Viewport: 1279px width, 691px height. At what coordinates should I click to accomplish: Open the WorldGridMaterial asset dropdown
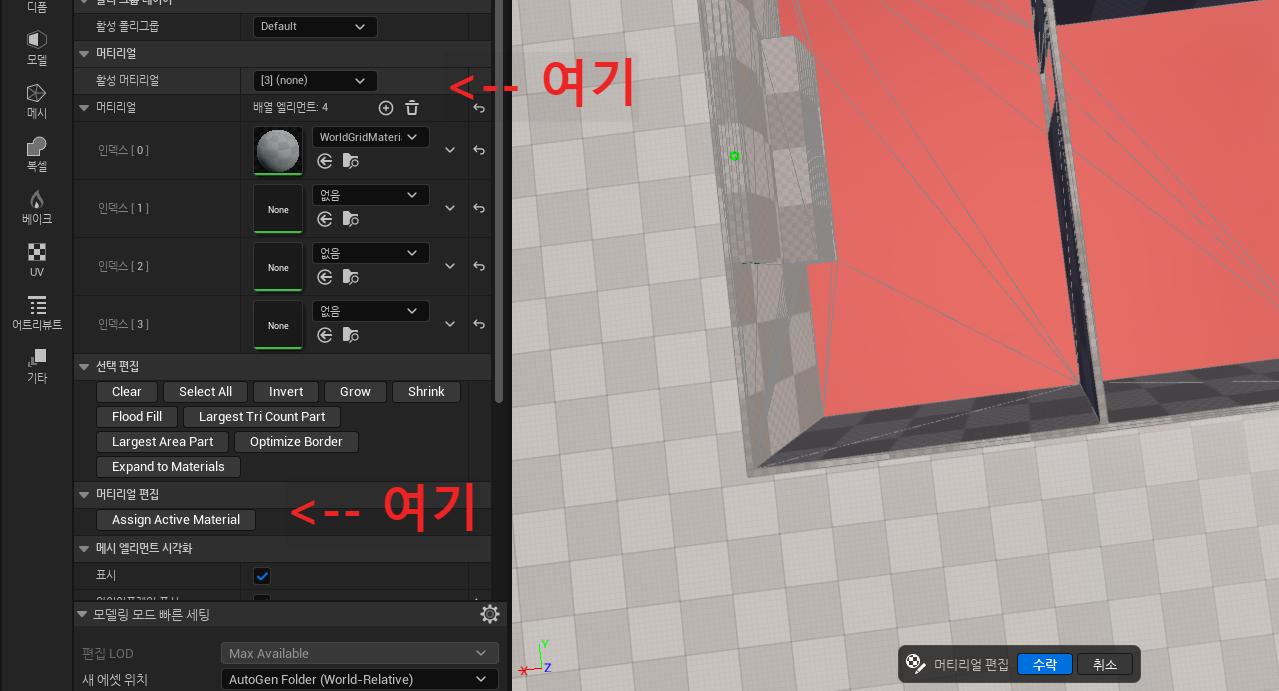(371, 137)
